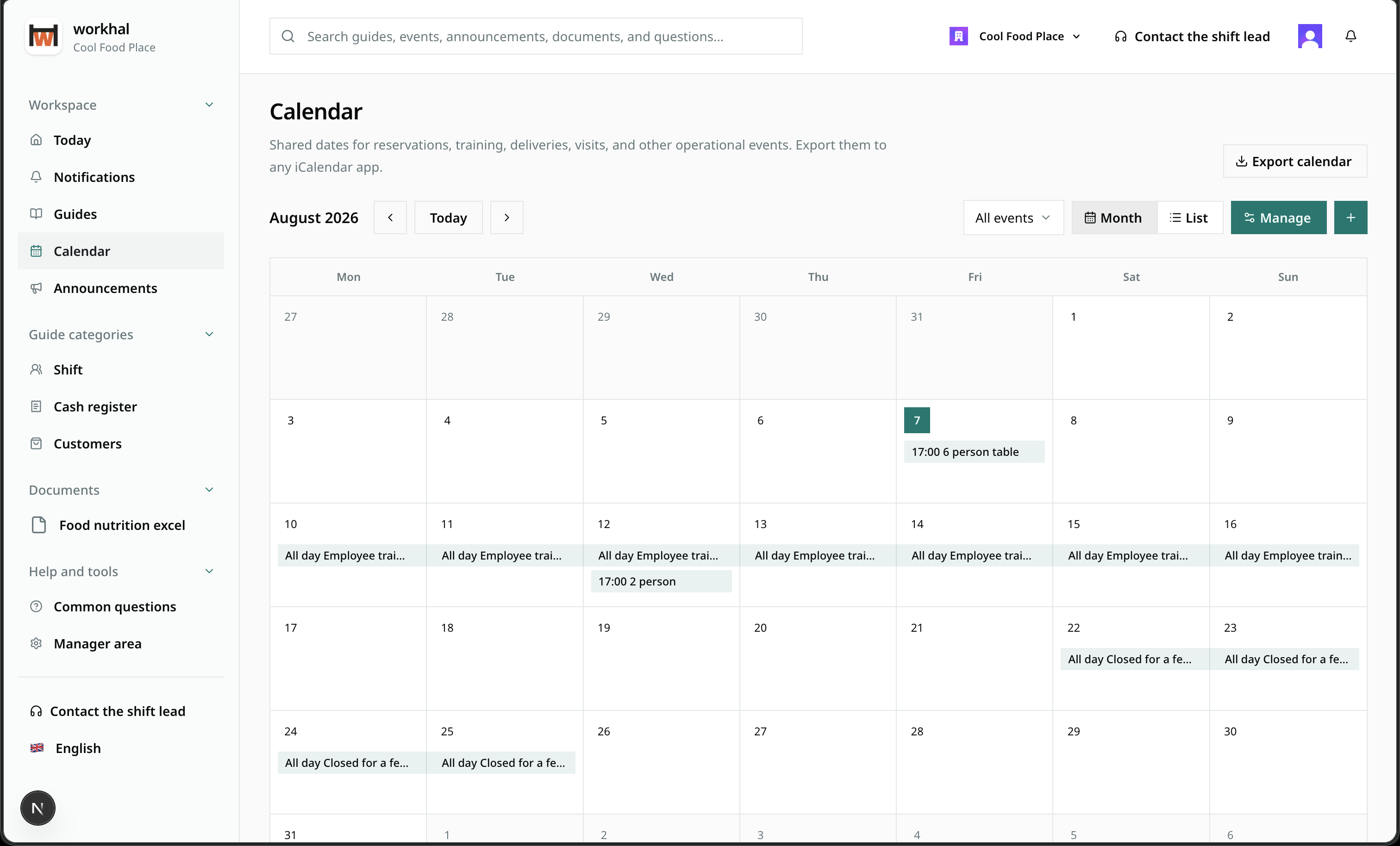Switch to List view

pos(1189,218)
